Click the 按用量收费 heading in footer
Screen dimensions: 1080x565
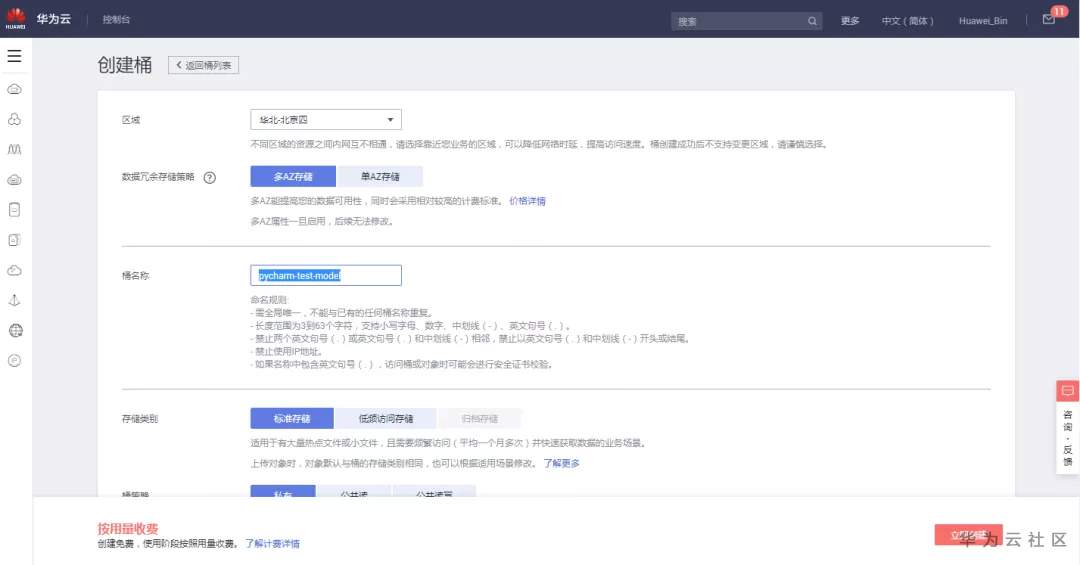(x=127, y=528)
